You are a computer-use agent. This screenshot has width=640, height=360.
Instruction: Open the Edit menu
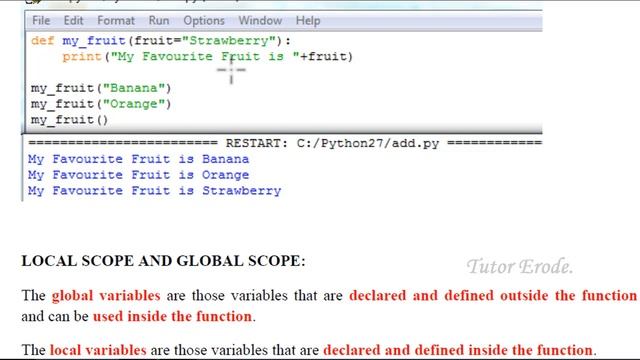(x=73, y=20)
